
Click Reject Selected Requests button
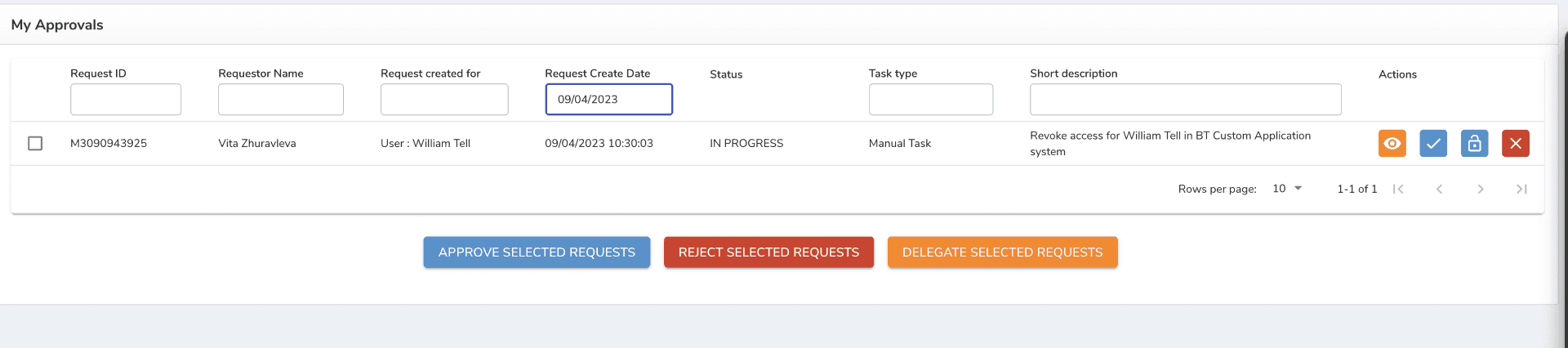[768, 252]
